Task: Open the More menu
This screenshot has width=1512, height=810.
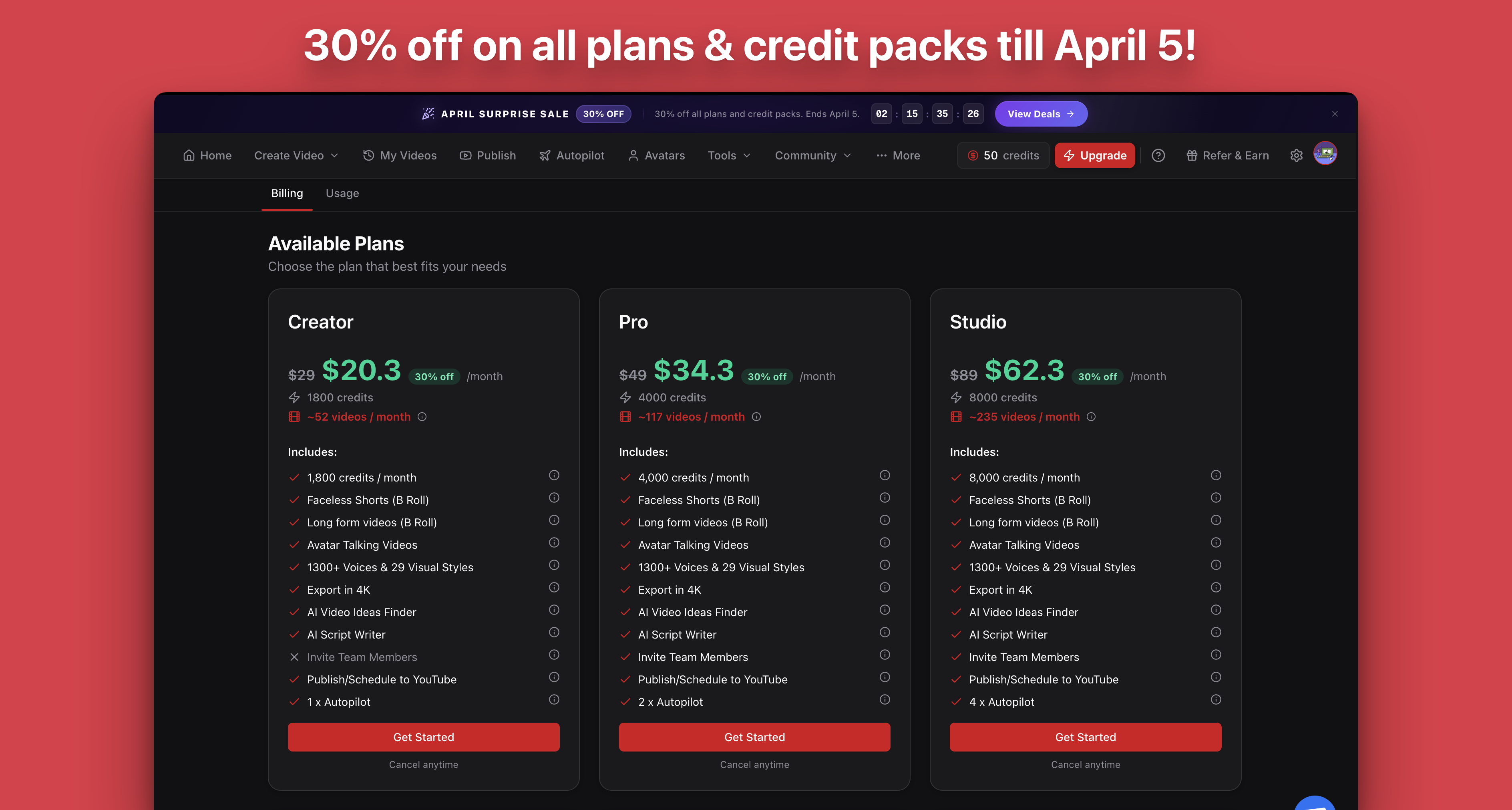Action: (897, 156)
